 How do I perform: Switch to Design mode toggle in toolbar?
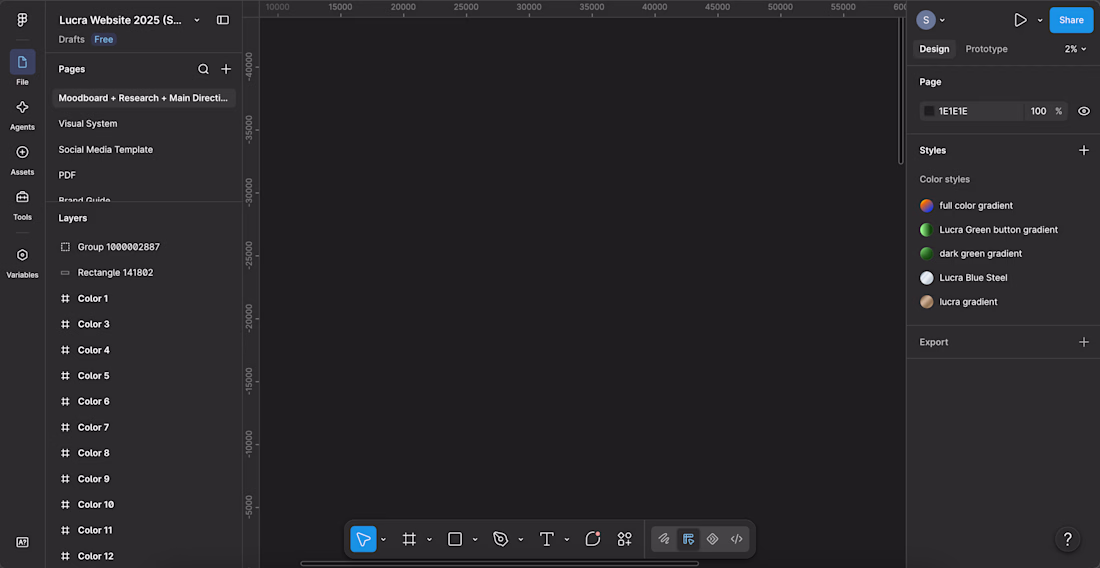(688, 539)
